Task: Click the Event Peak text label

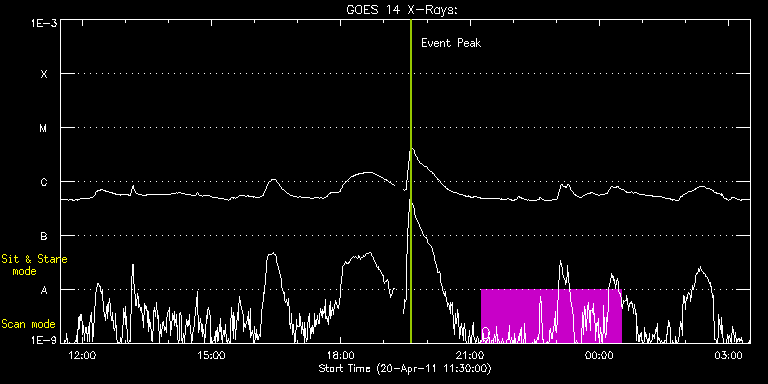Action: 451,43
